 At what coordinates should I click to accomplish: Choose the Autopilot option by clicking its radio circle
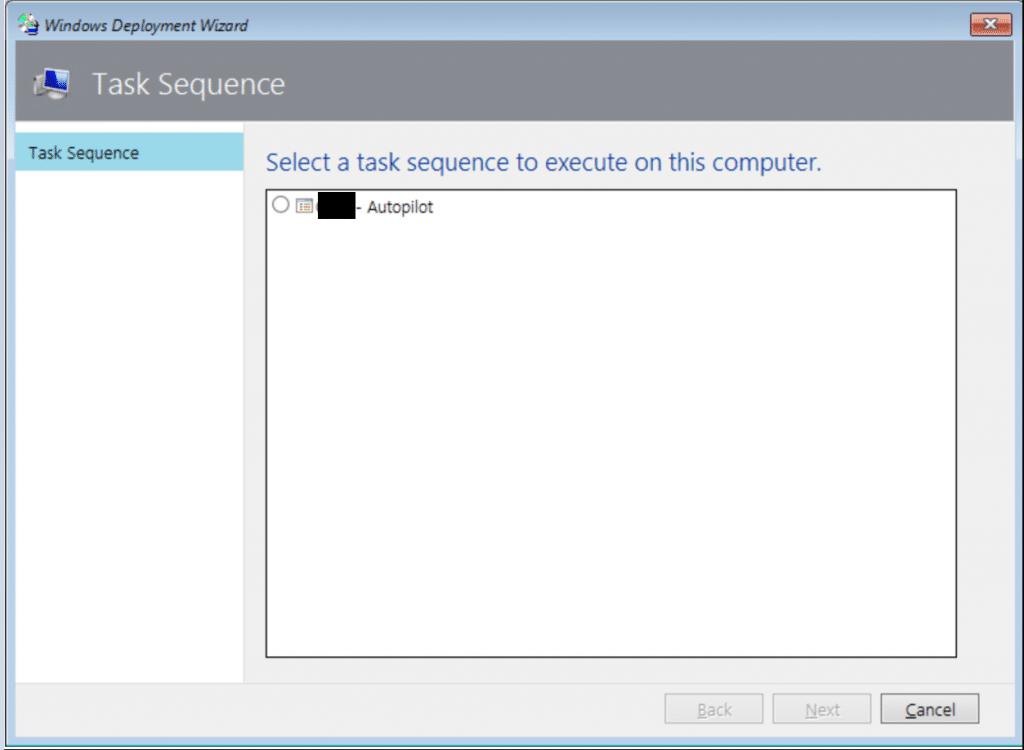[x=281, y=204]
